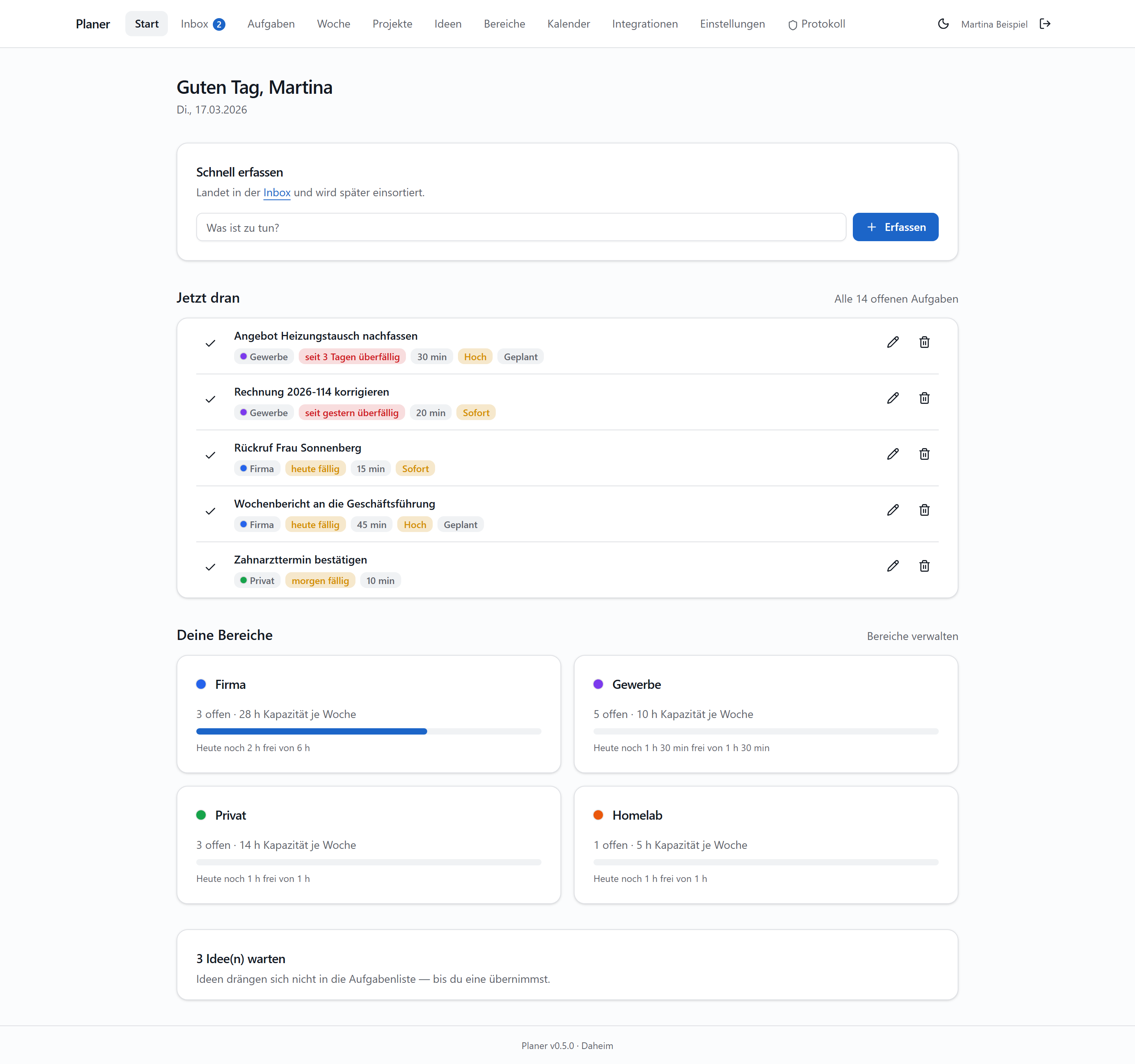
Task: Edit the Rückruf Frau Sonnenberg task
Action: (x=893, y=454)
